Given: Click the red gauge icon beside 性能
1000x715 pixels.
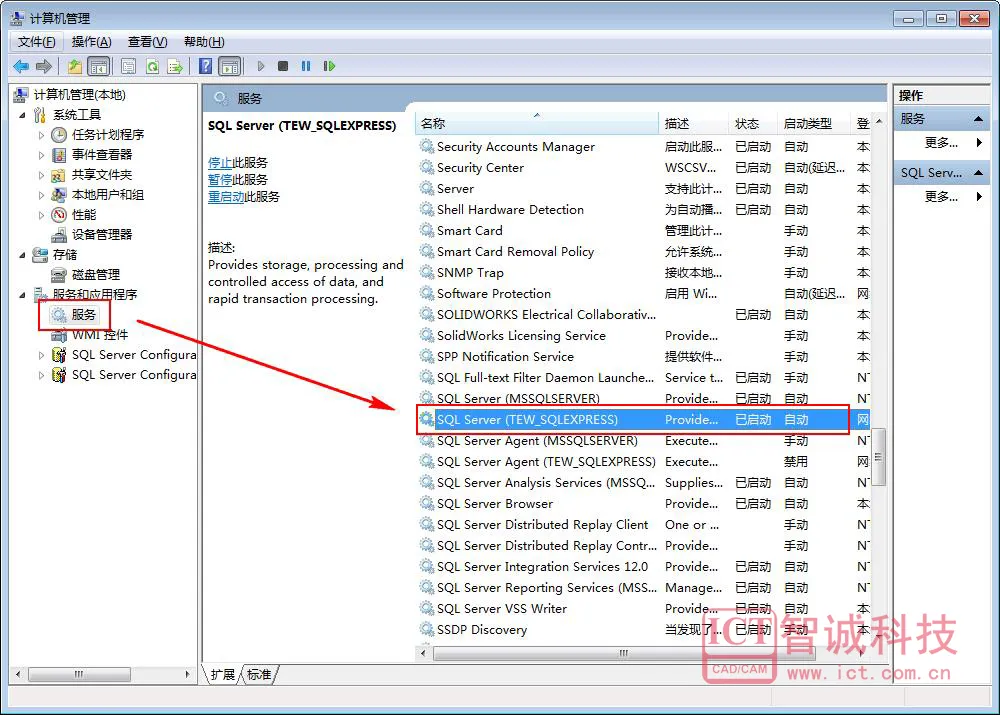Looking at the screenshot, I should 59,215.
